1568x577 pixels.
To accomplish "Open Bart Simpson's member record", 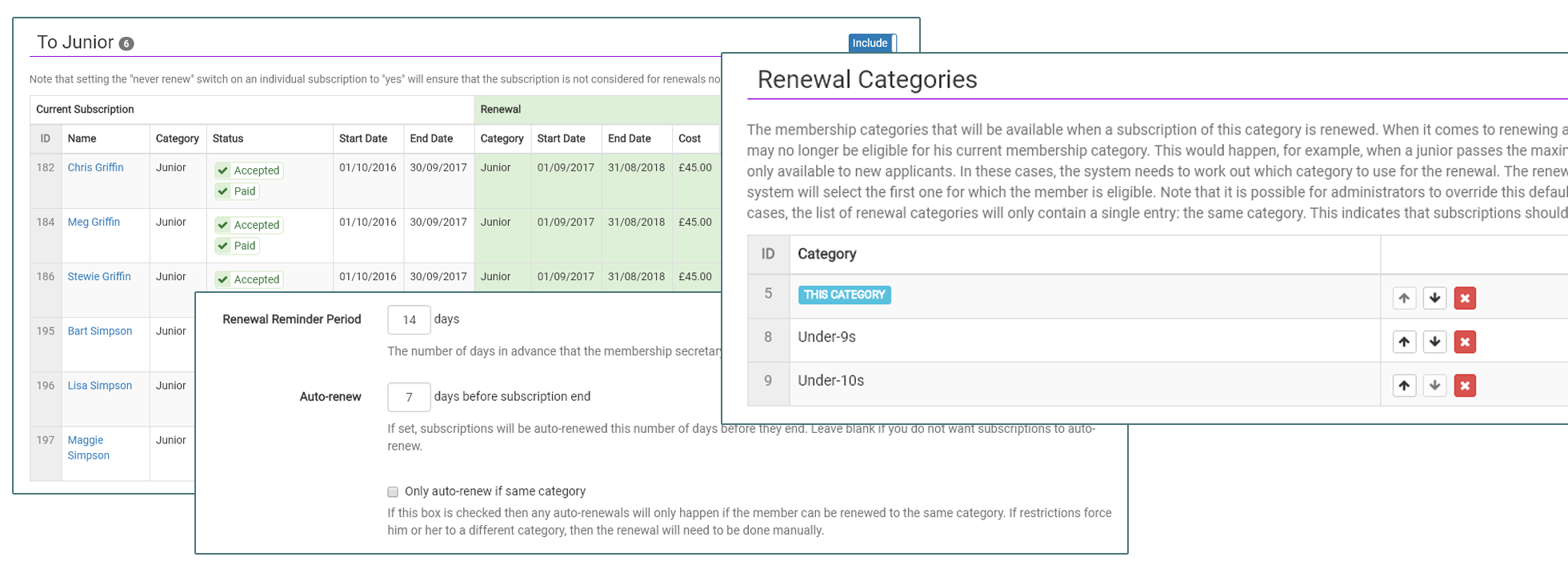I will tap(99, 331).
